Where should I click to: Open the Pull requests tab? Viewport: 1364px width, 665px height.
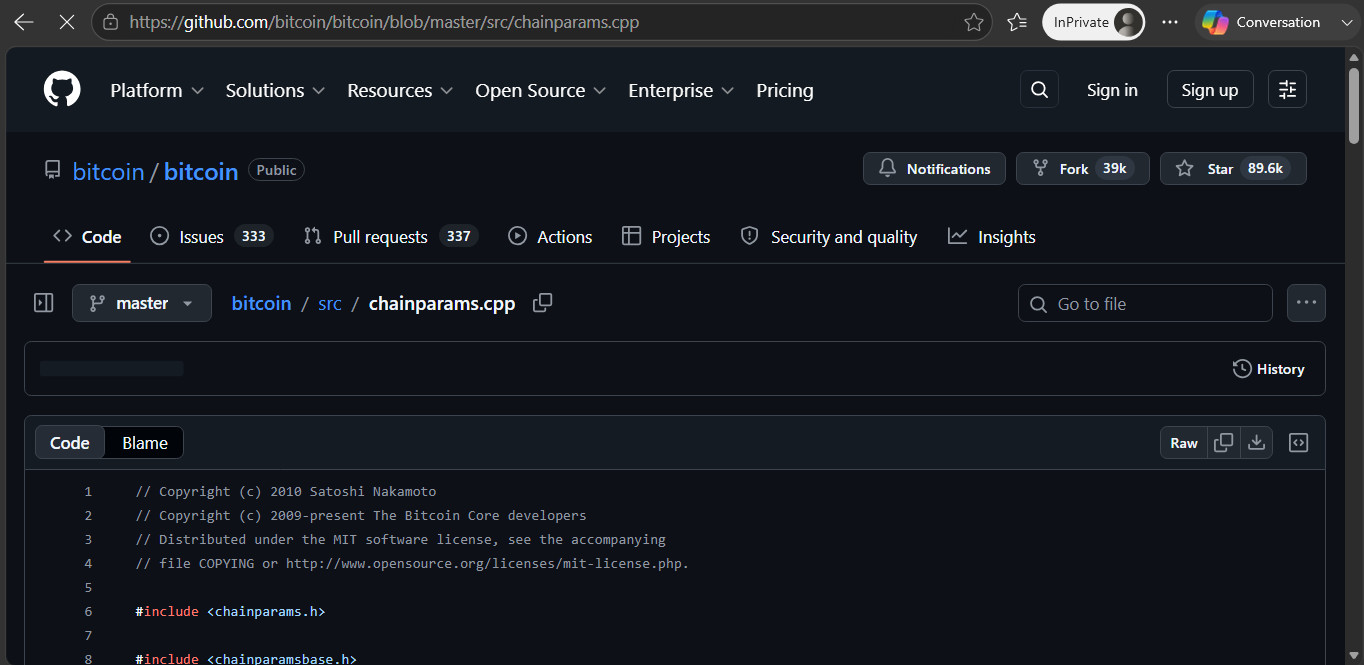click(x=391, y=237)
